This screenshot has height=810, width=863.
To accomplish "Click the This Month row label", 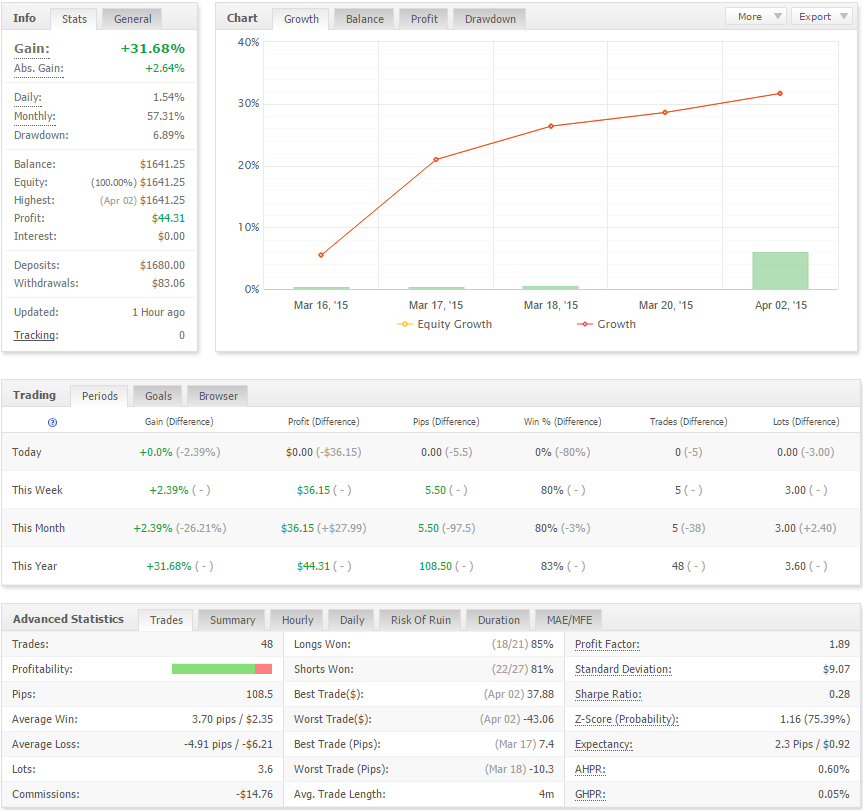I will pyautogui.click(x=39, y=528).
